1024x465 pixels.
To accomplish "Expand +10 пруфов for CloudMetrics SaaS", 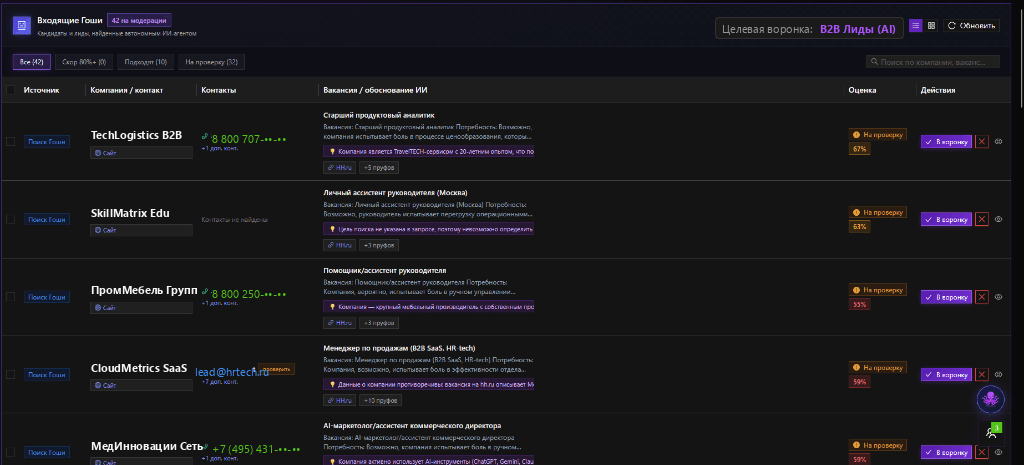I will [x=380, y=400].
